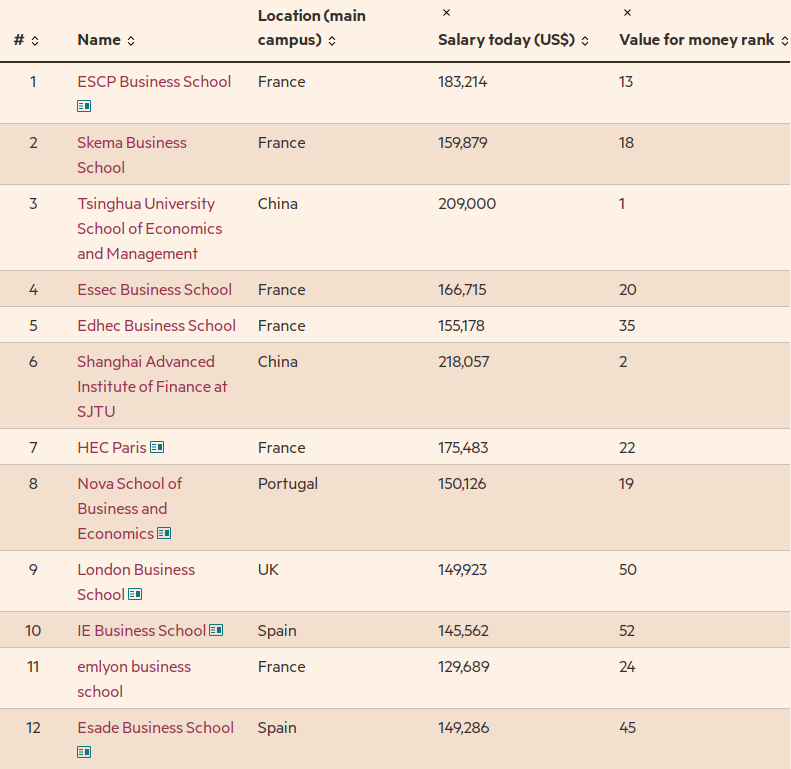Viewport: 791px width, 769px height.
Task: Open Shanghai Advanced Institute of Finance link
Action: point(152,387)
